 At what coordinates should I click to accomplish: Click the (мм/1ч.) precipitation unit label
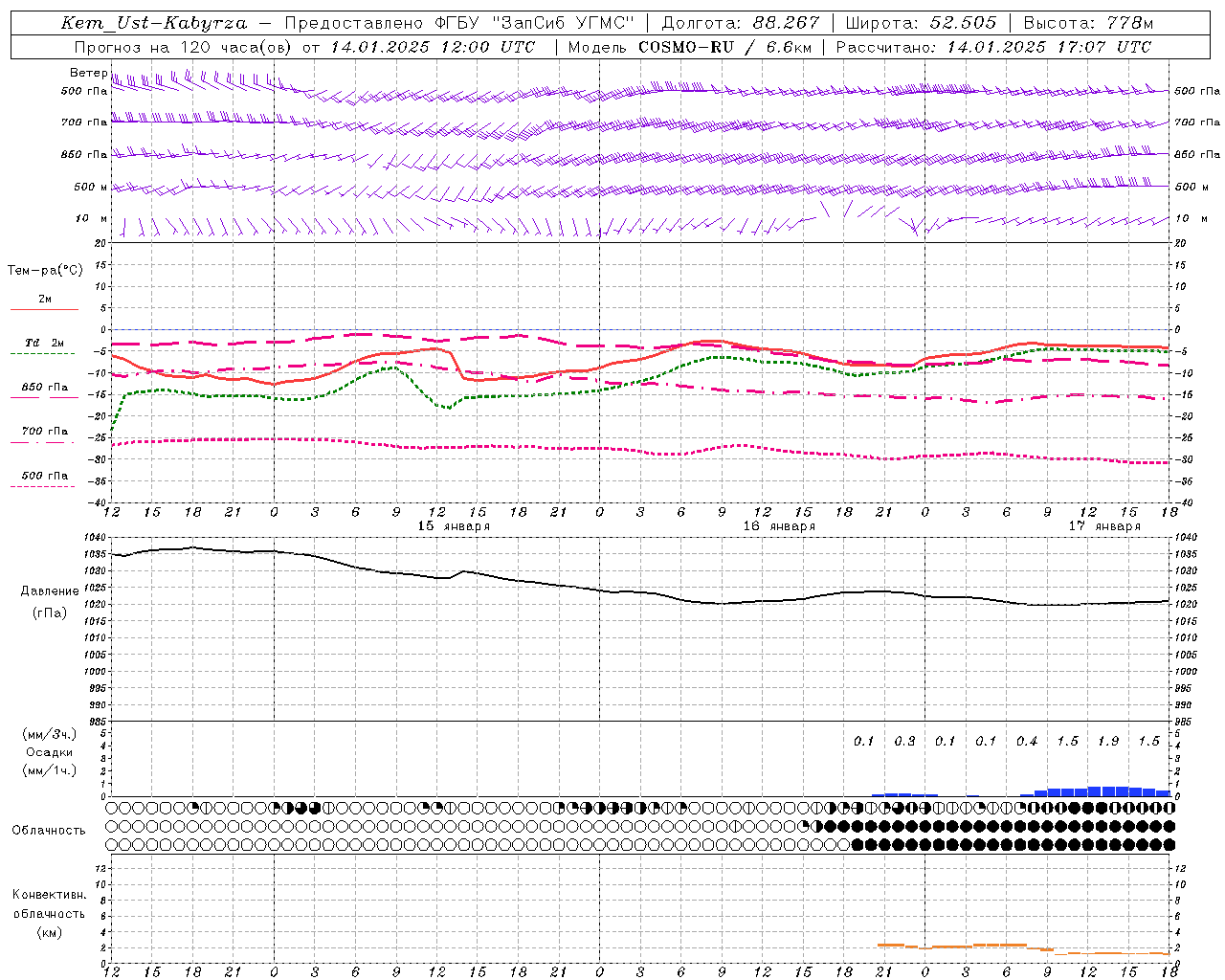(x=50, y=770)
